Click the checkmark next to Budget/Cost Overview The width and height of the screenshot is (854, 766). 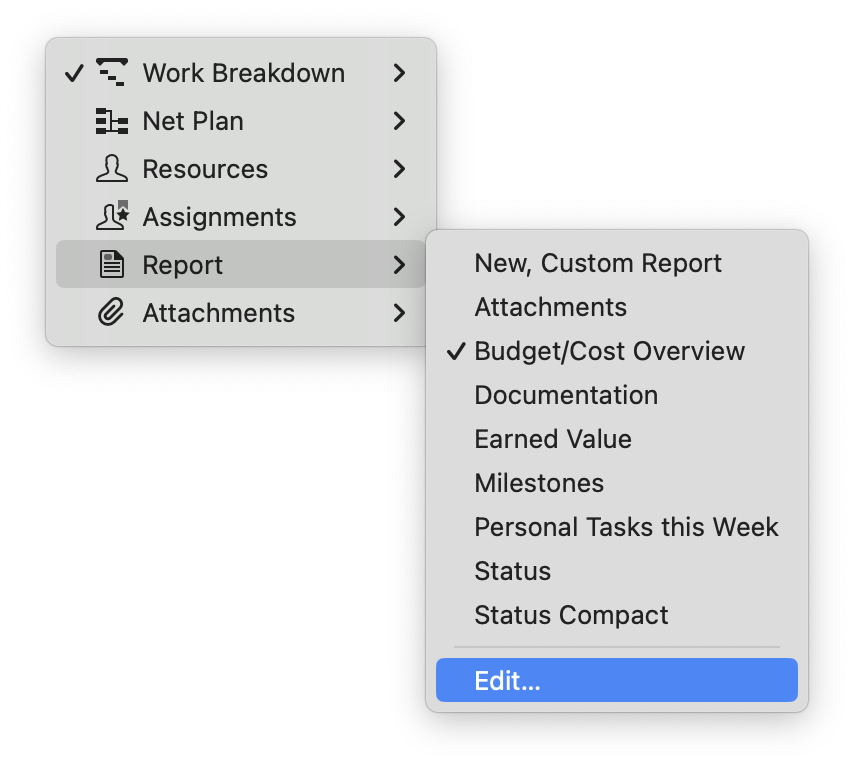(x=456, y=350)
